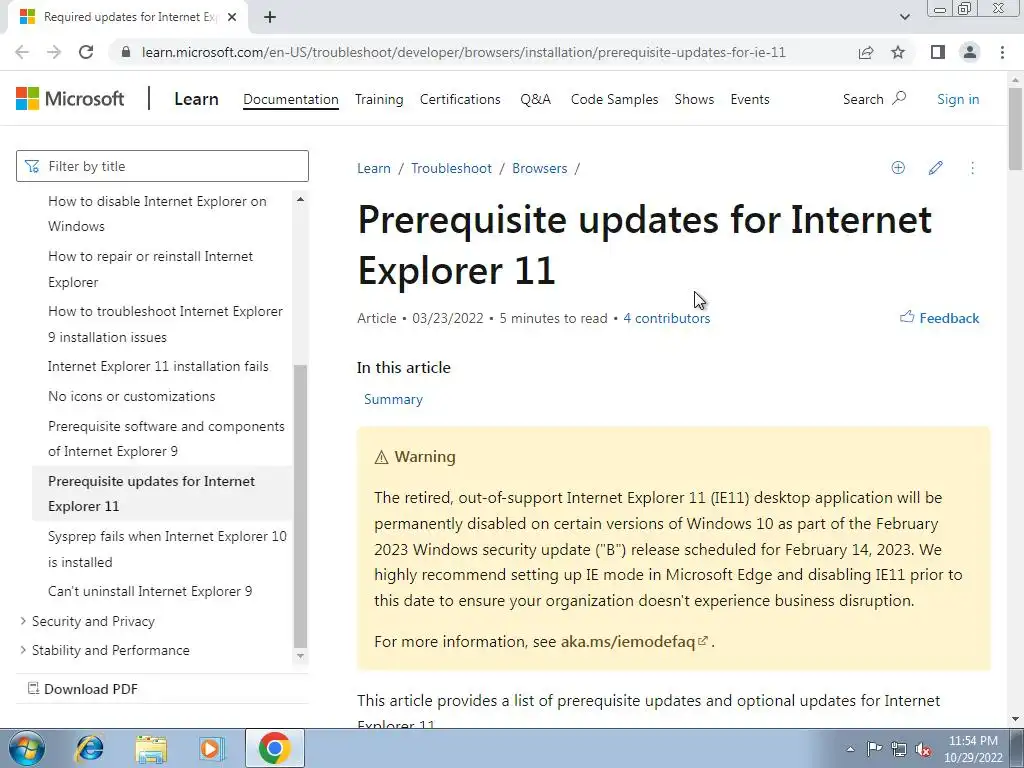Go back with the browser back arrow
Viewport: 1024px width, 768px height.
(x=22, y=52)
